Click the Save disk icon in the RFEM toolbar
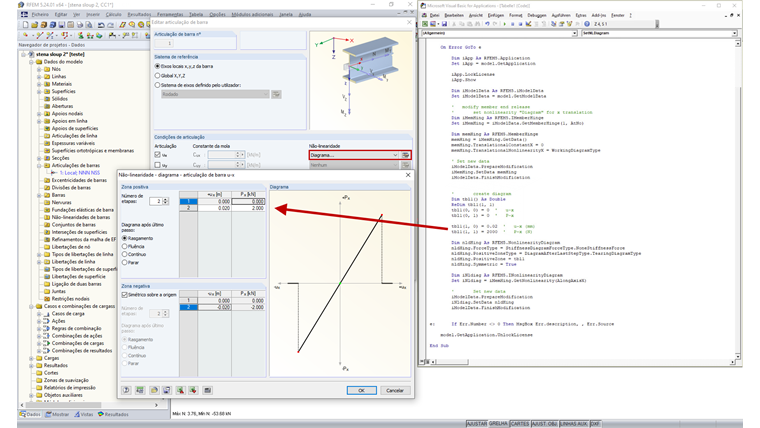 [x=62, y=25]
